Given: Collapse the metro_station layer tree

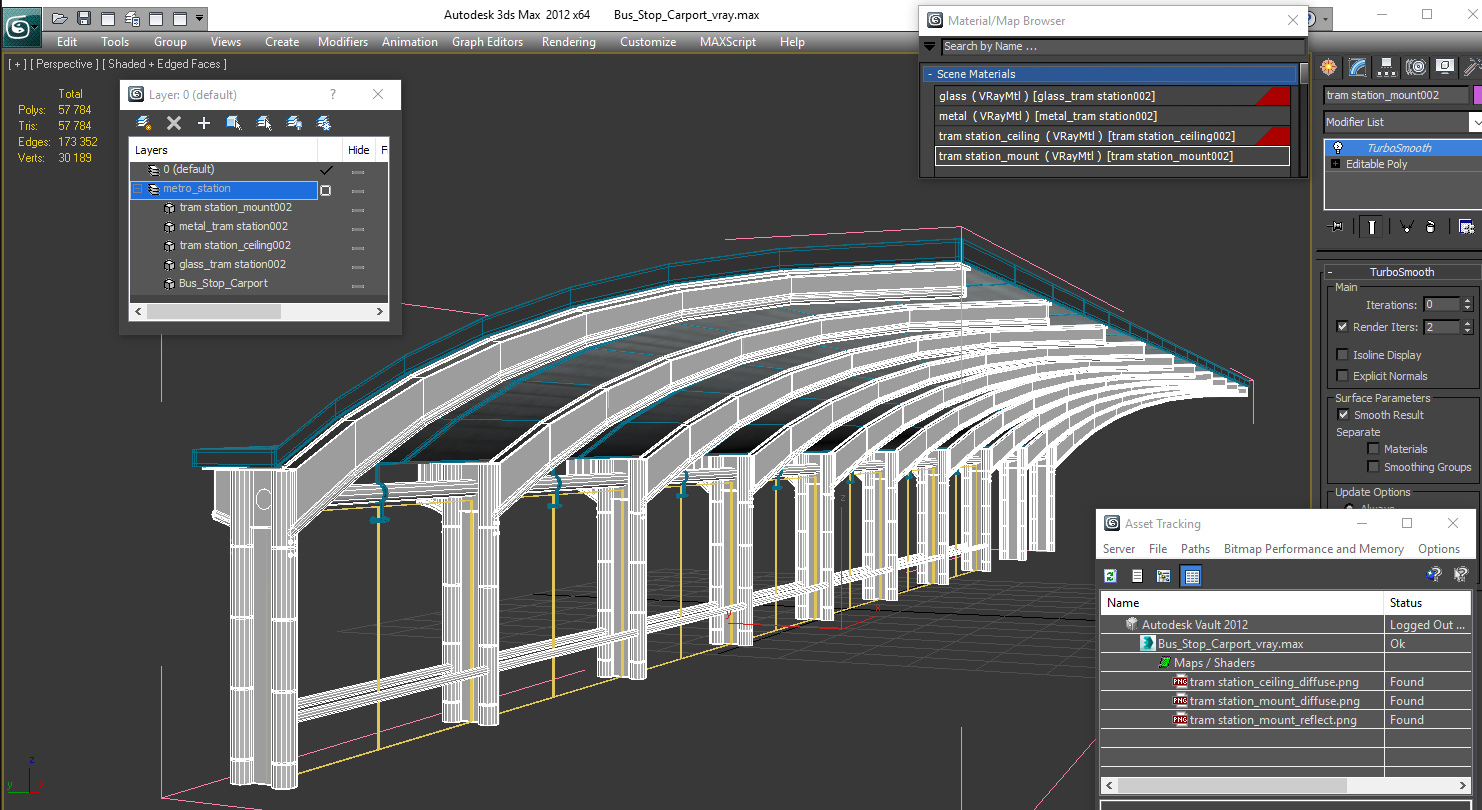Looking at the screenshot, I should point(138,189).
